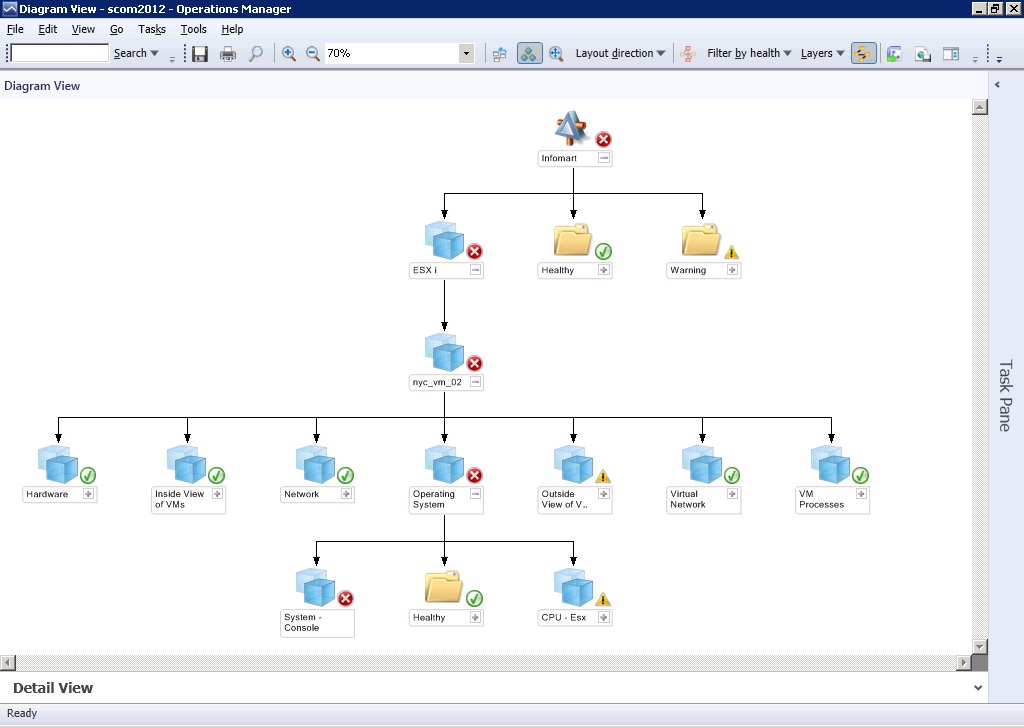Expand the Warning folder node
Viewport: 1024px width, 728px height.
[x=733, y=270]
